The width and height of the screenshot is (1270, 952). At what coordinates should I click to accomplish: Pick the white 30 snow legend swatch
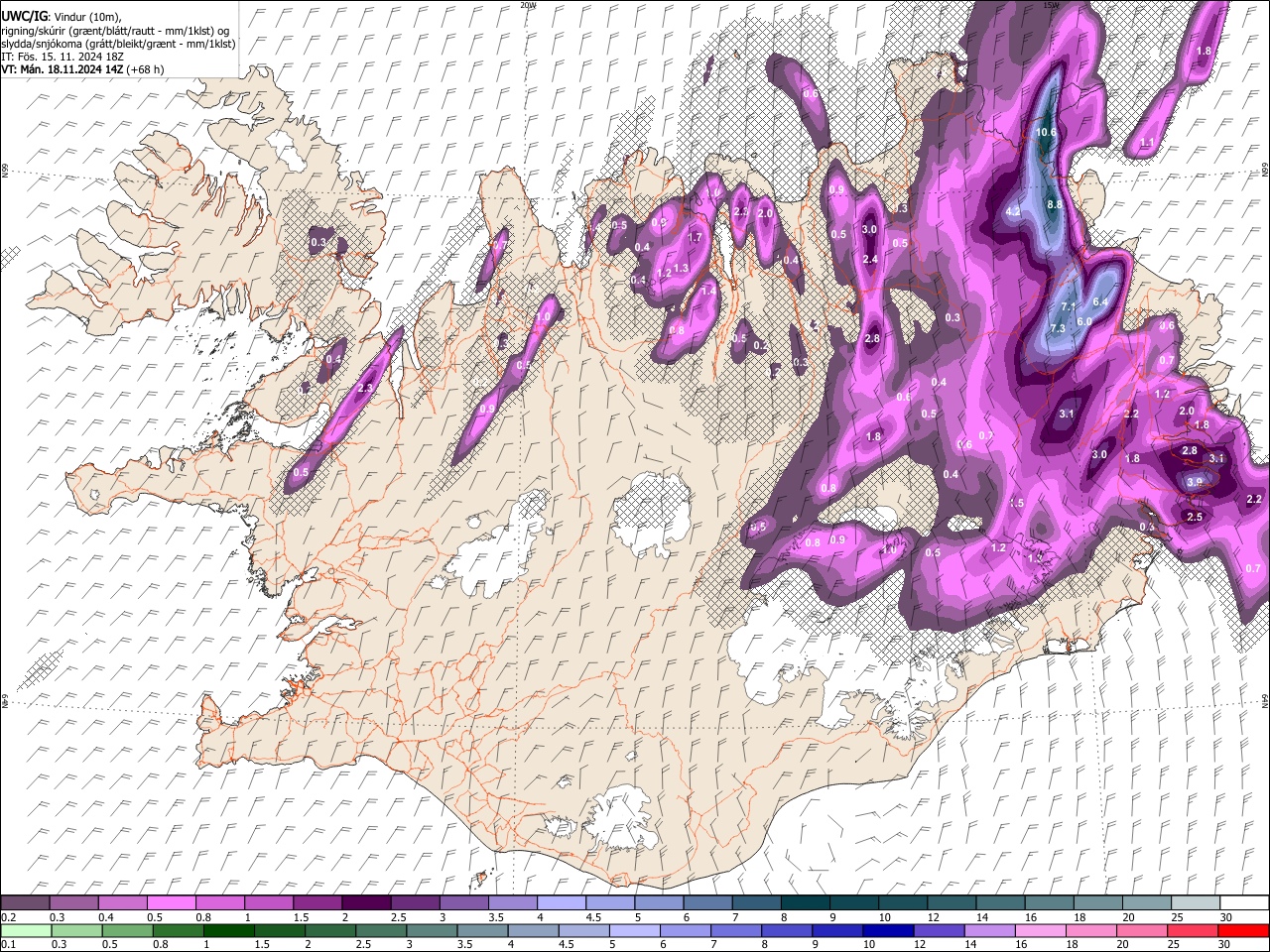1242,903
